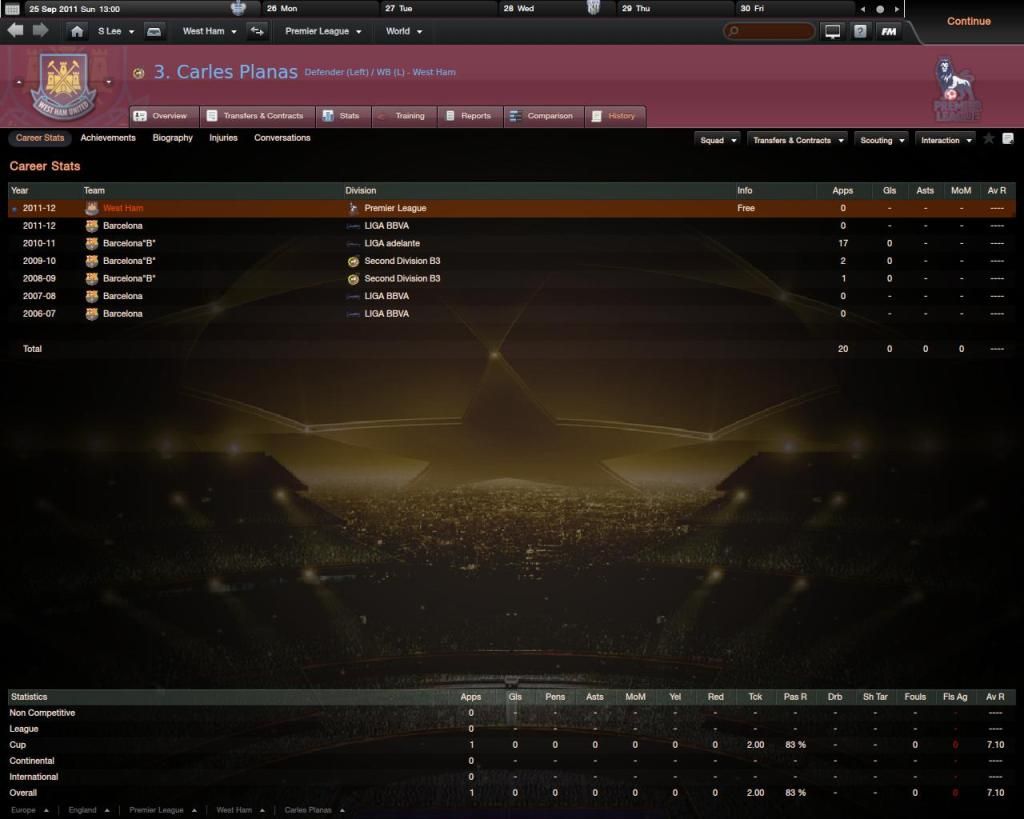Sort career table by Year column header
1024x819 pixels.
(x=20, y=191)
